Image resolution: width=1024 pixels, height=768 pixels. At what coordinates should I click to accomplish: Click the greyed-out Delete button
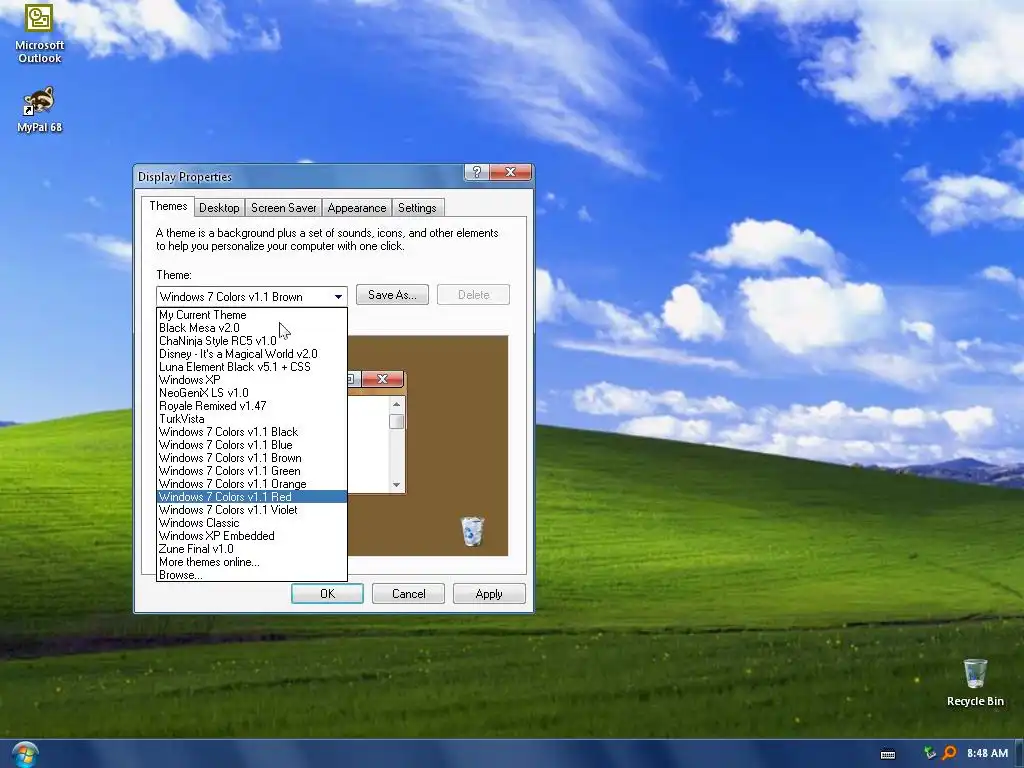click(473, 295)
